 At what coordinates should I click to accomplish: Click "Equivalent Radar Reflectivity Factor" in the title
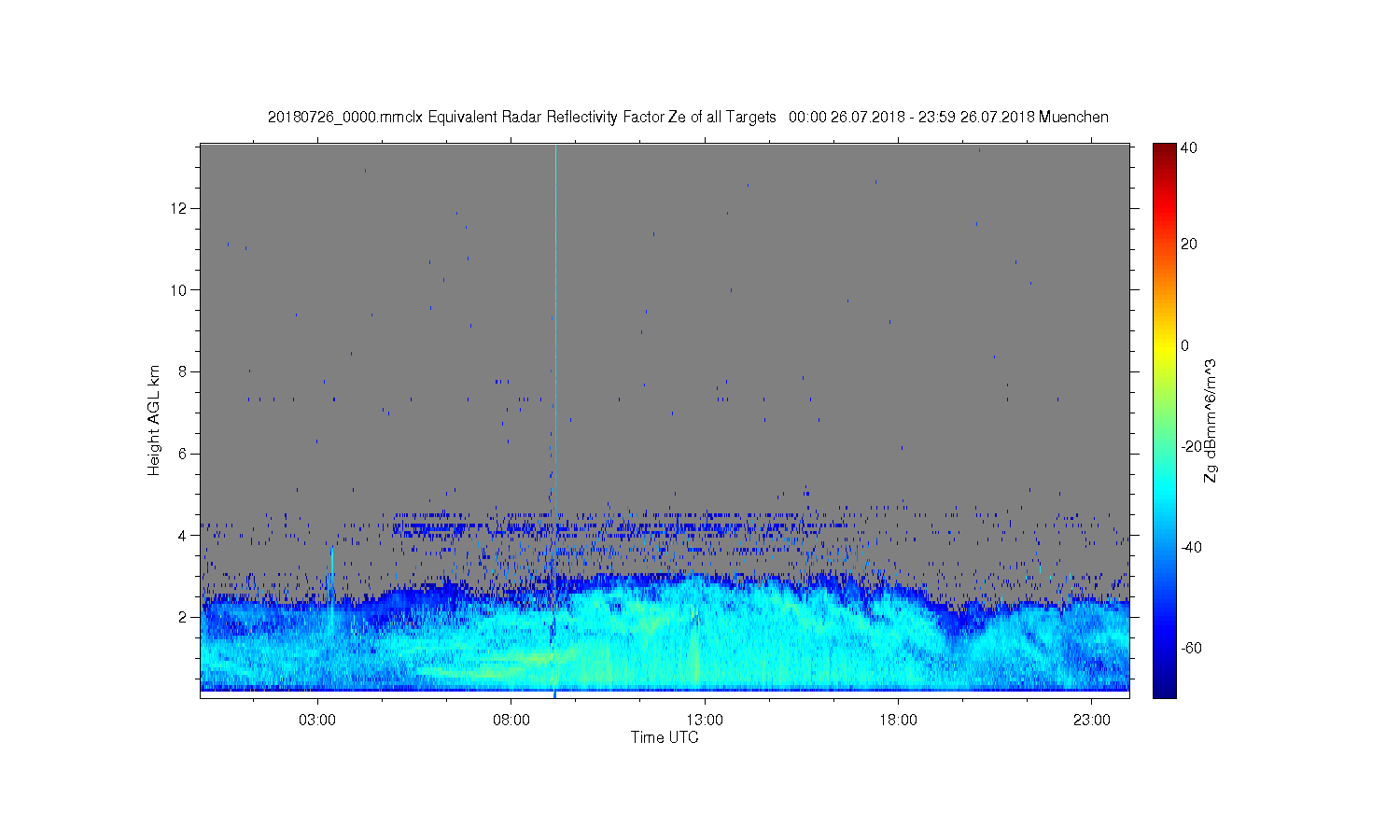(546, 118)
